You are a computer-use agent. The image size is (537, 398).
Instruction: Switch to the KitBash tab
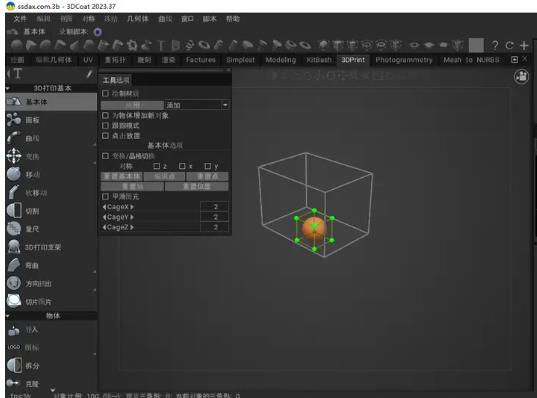[x=319, y=60]
